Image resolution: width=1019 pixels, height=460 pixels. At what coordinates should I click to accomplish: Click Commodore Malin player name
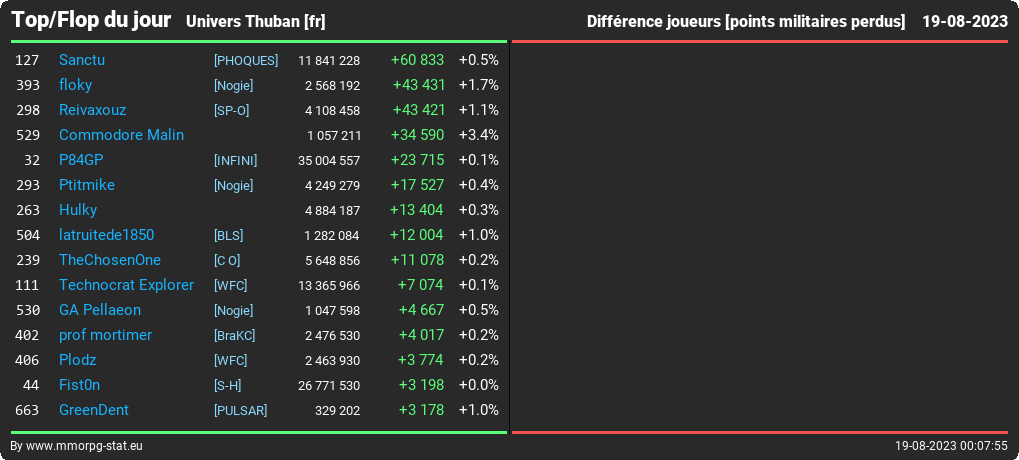coord(122,135)
